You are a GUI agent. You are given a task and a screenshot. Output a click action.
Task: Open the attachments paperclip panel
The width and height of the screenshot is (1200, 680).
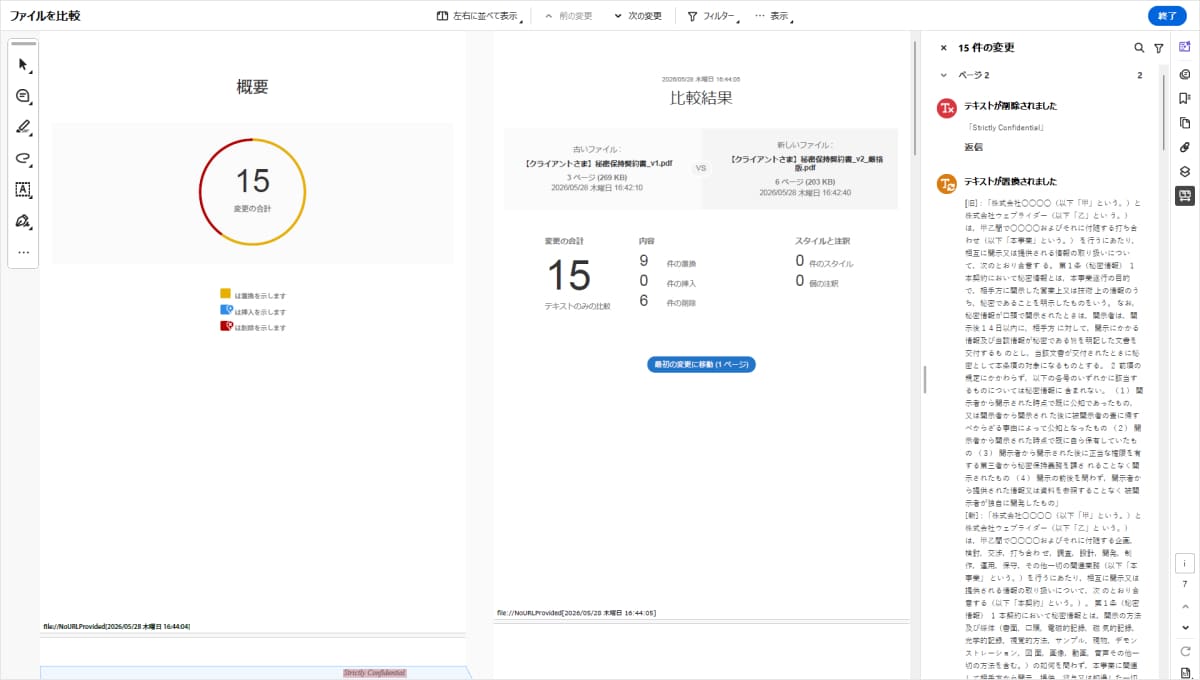[1185, 146]
